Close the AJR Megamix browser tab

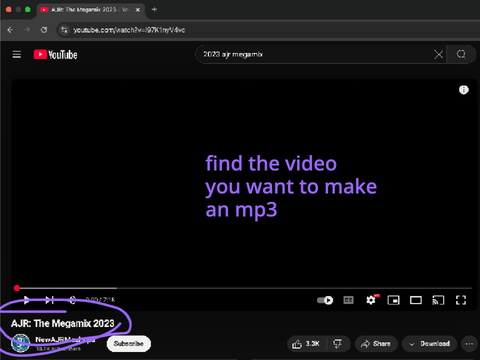point(138,10)
